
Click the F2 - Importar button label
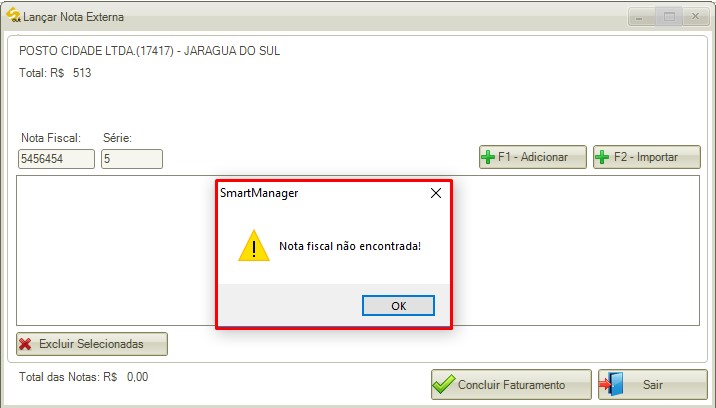pyautogui.click(x=646, y=157)
